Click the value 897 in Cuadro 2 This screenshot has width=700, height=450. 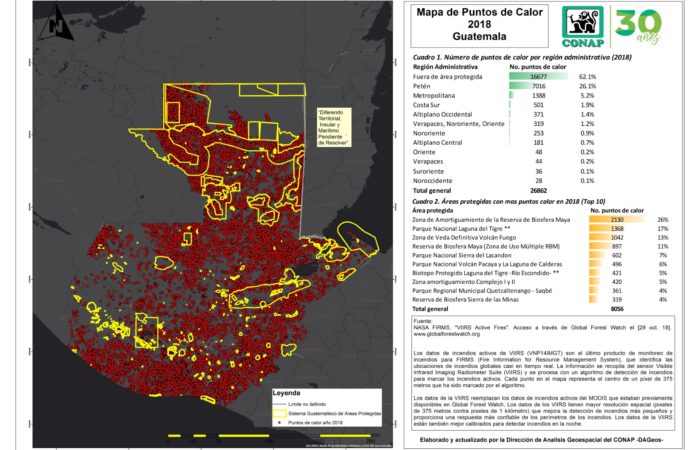[617, 246]
